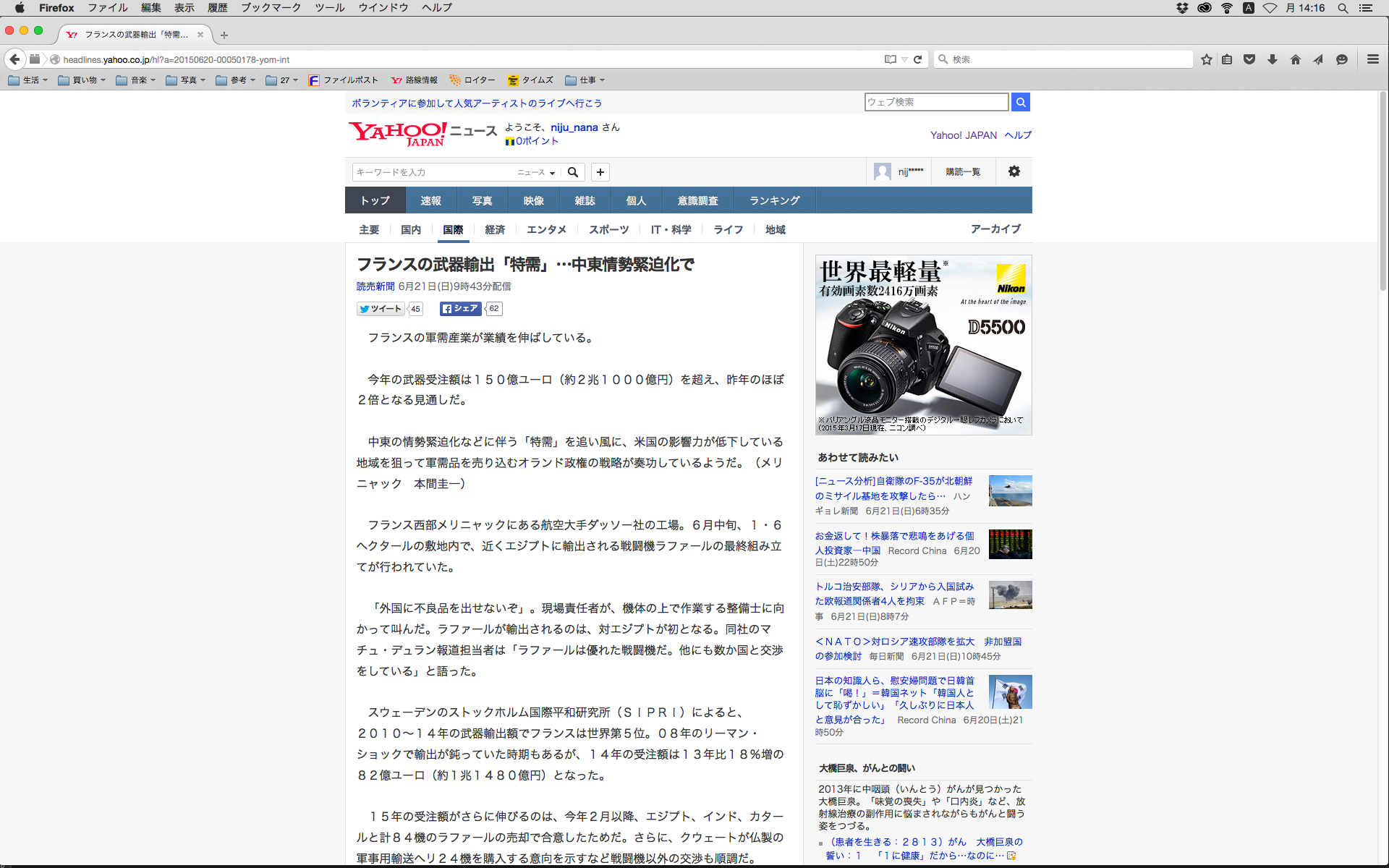The height and width of the screenshot is (868, 1389).
Task: Switch to the ランキング navigation tab
Action: click(x=774, y=200)
